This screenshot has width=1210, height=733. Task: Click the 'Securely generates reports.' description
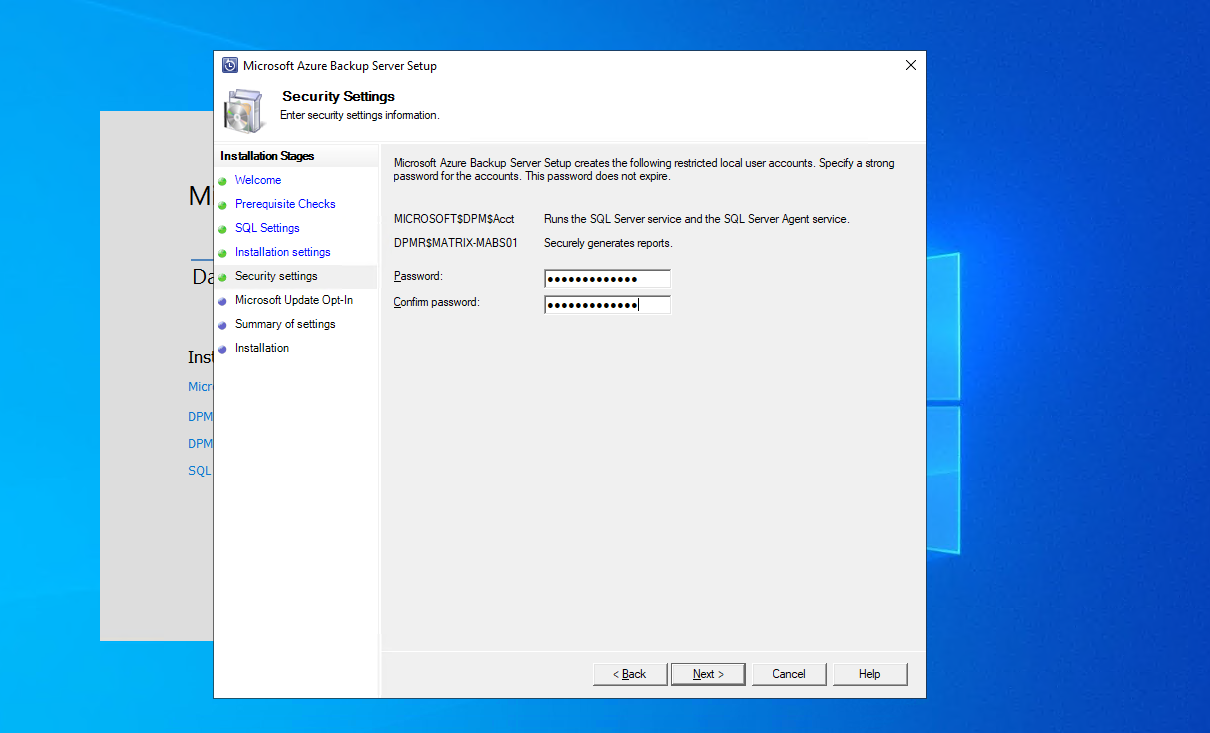point(608,243)
